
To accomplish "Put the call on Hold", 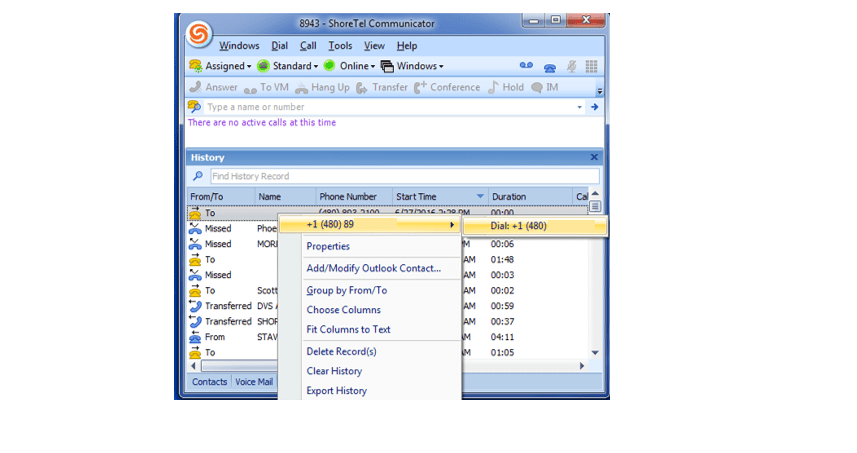I will [506, 87].
